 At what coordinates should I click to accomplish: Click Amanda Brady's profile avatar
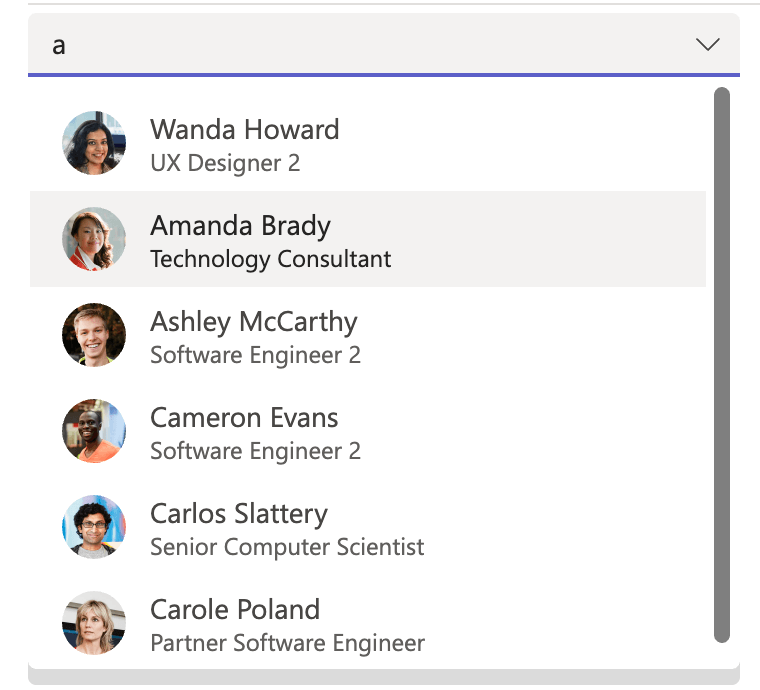(x=94, y=239)
